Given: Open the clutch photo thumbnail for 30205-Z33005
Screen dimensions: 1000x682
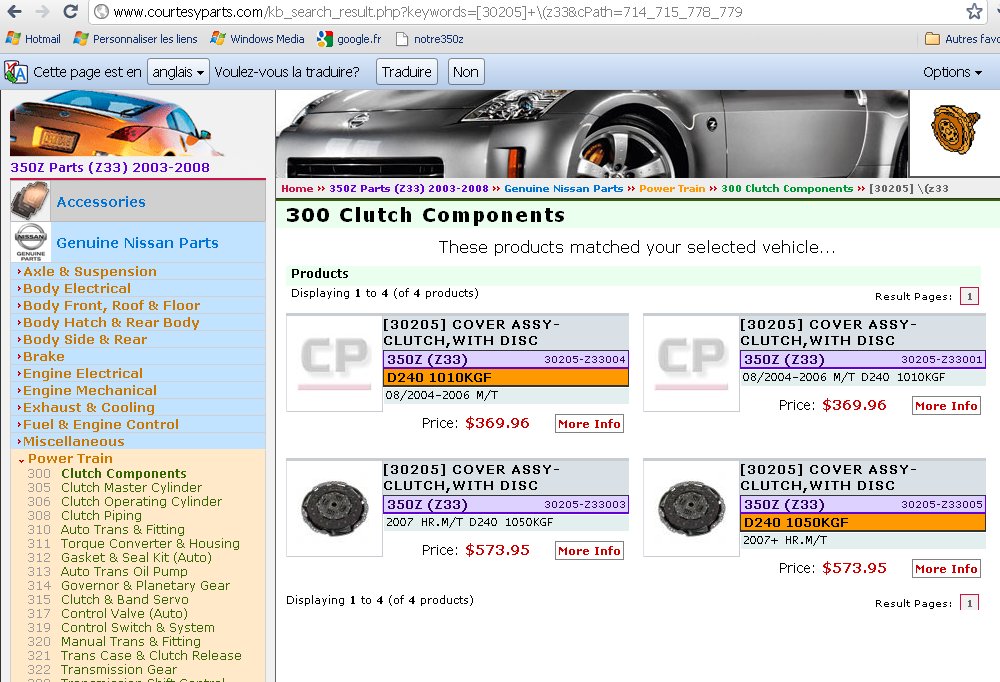Looking at the screenshot, I should tap(692, 508).
